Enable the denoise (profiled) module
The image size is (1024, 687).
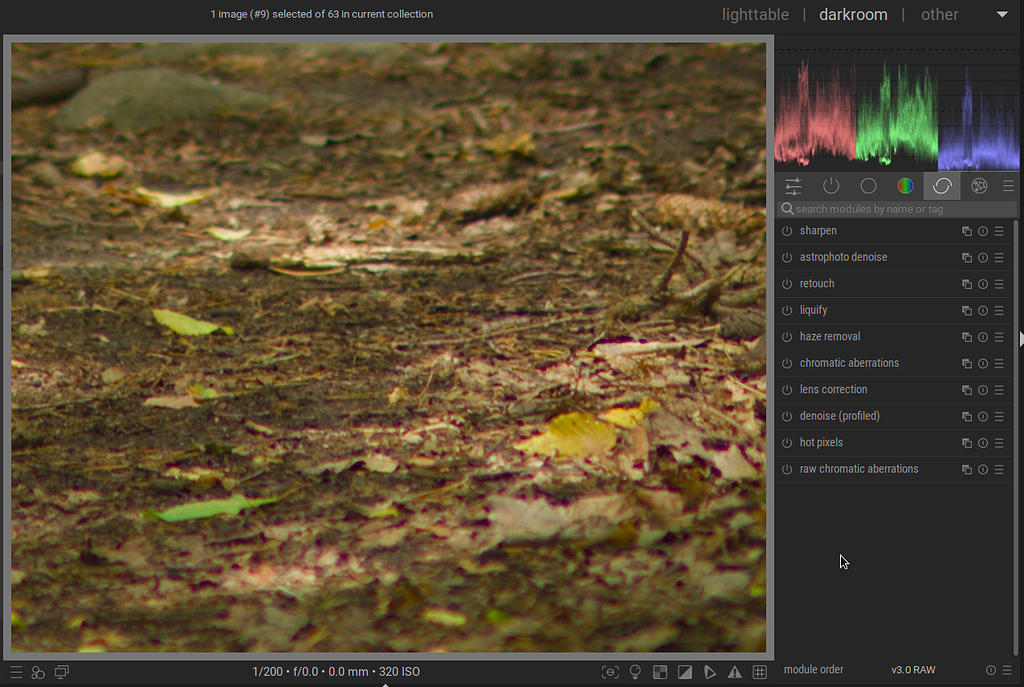click(786, 416)
